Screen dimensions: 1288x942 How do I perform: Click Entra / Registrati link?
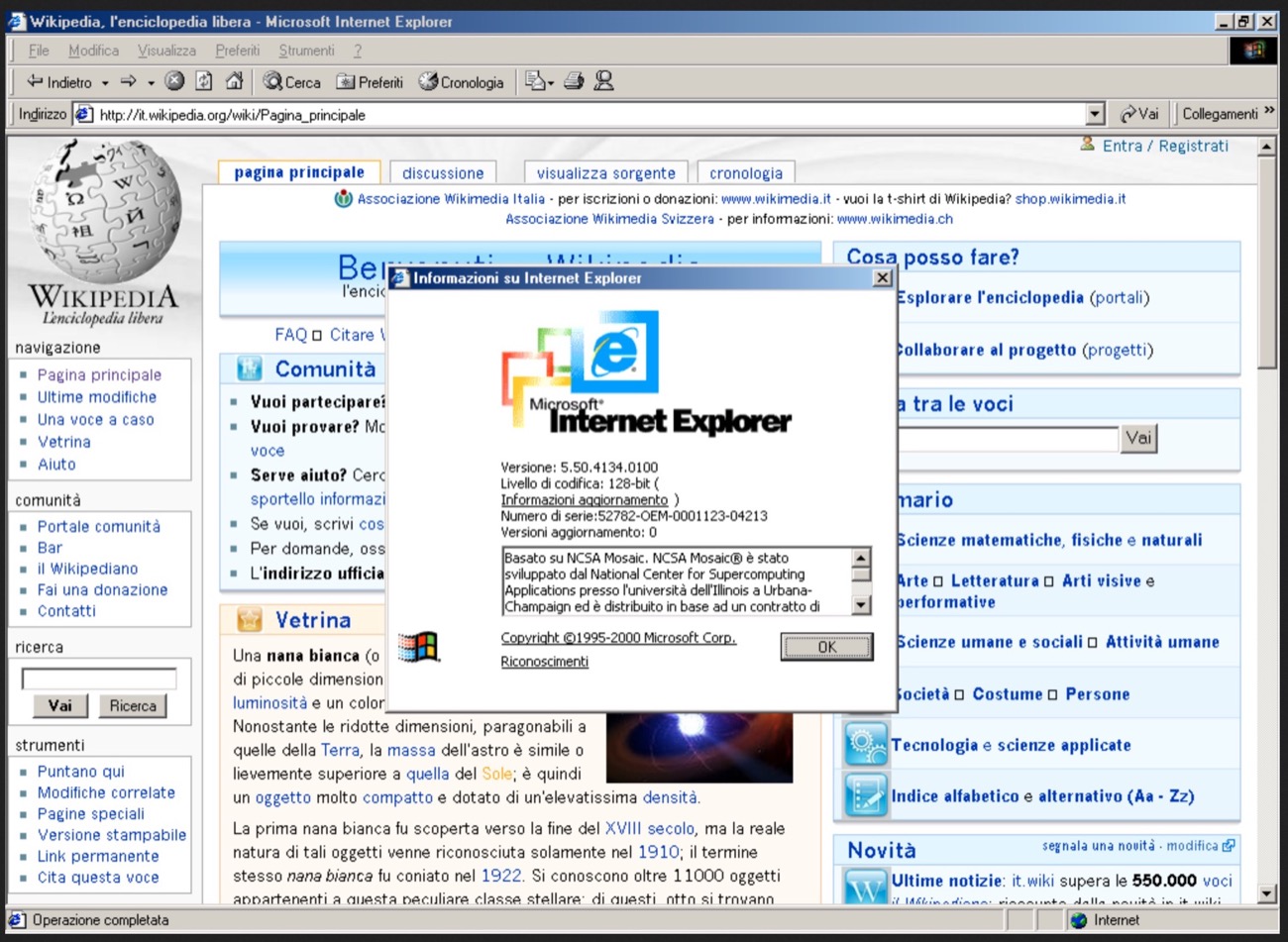pos(1165,146)
